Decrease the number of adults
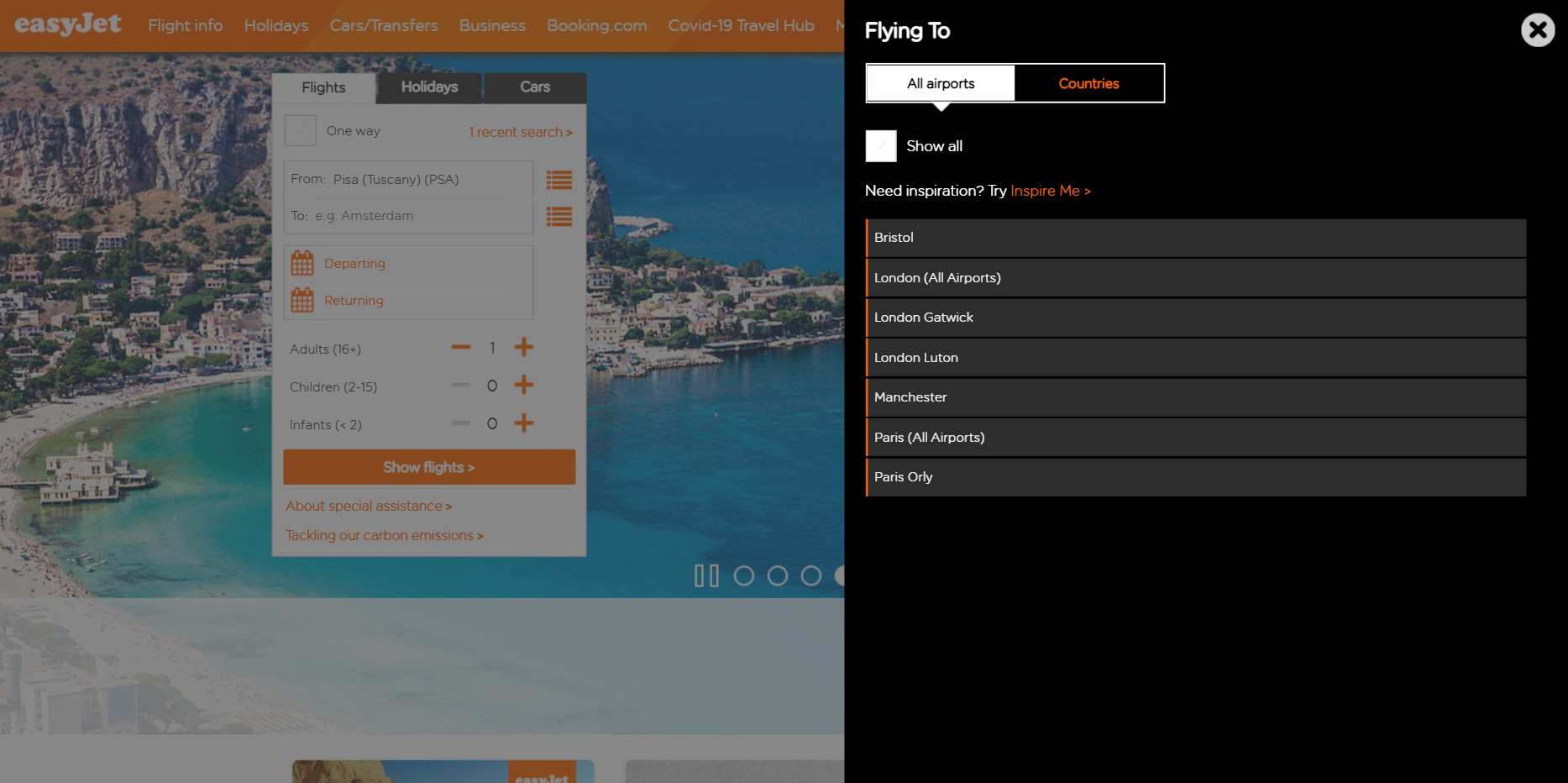The image size is (1568, 783). 461,347
